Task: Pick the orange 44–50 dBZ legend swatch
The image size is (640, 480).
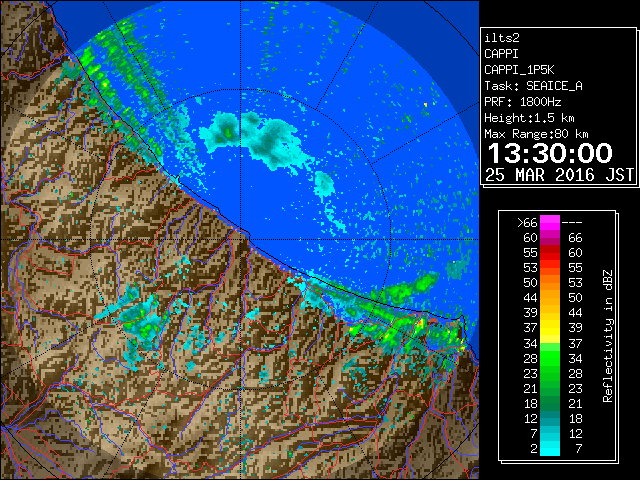Action: coord(550,298)
